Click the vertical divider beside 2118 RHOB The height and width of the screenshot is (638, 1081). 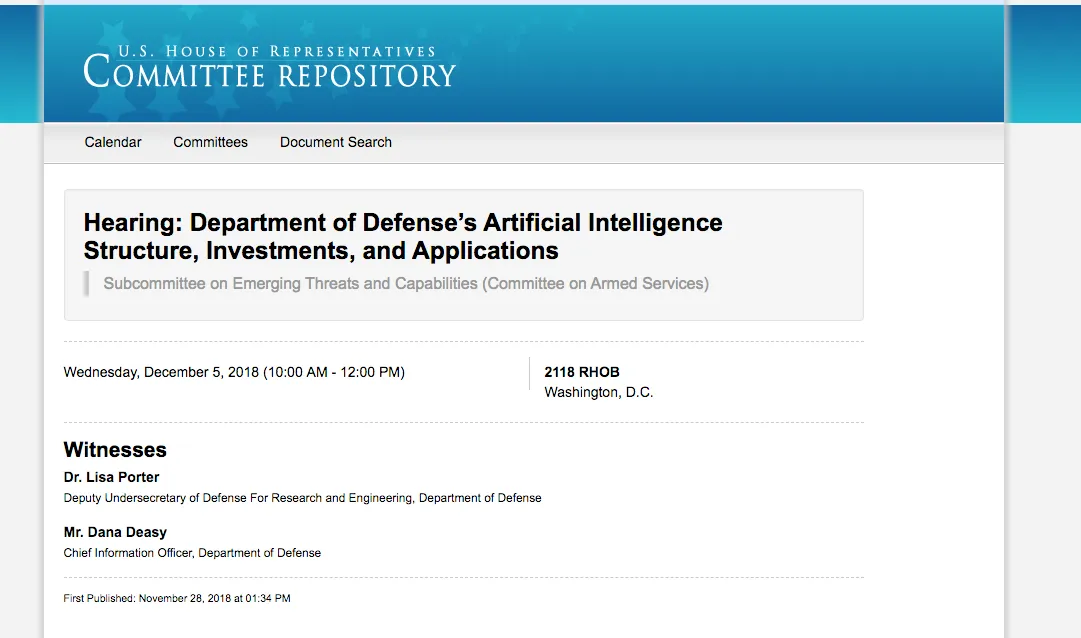coord(529,373)
